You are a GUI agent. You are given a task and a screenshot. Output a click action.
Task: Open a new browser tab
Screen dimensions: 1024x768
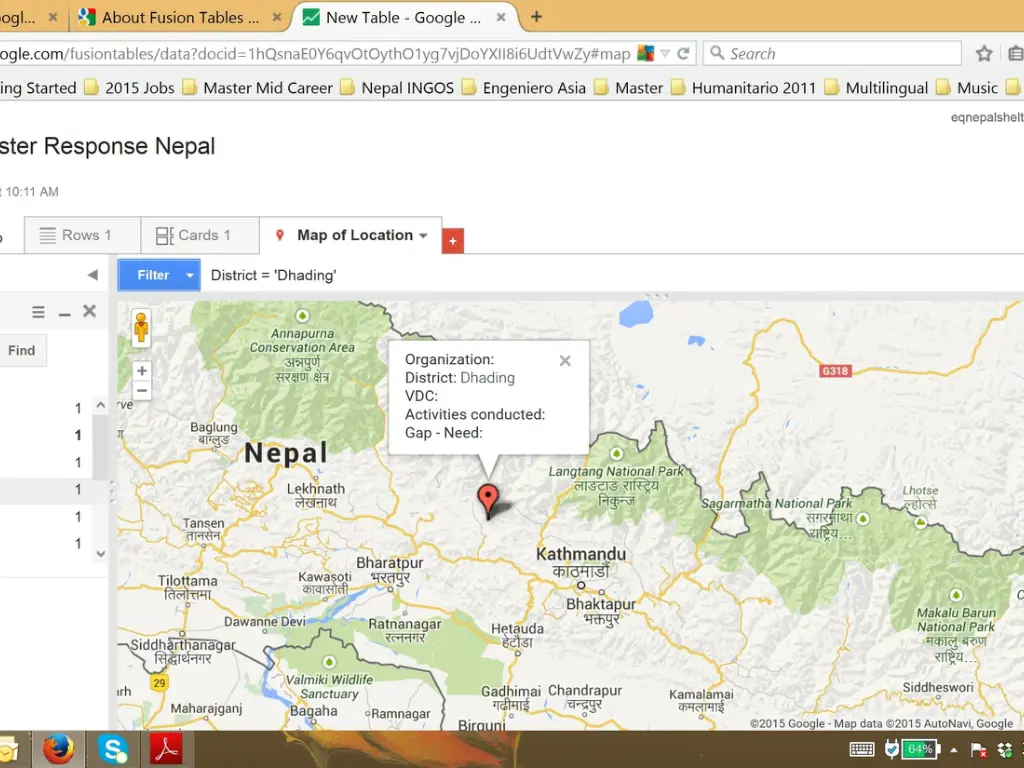(536, 17)
